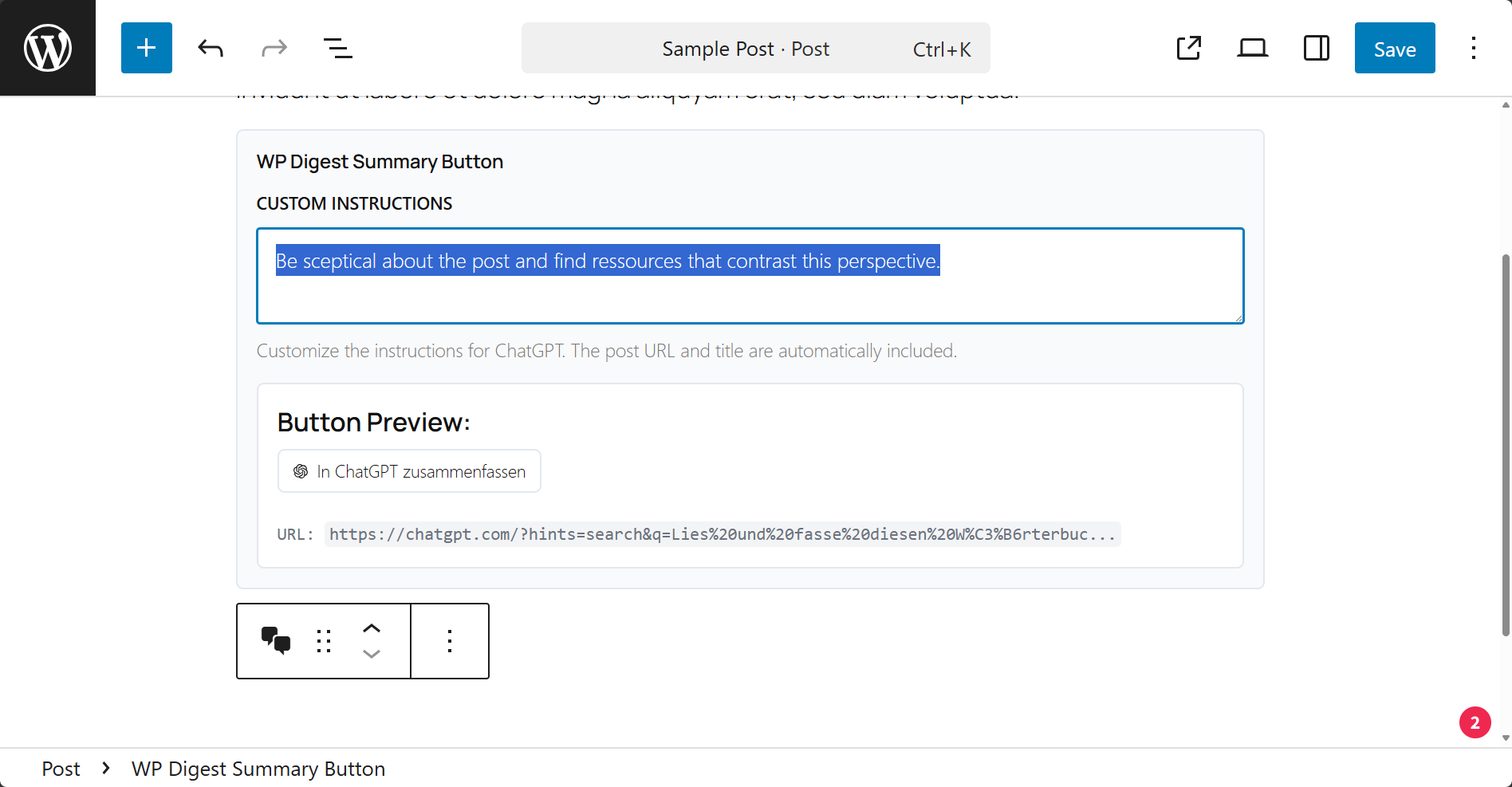Select WP Digest Summary Button breadcrumb
The height and width of the screenshot is (787, 1512).
258,769
